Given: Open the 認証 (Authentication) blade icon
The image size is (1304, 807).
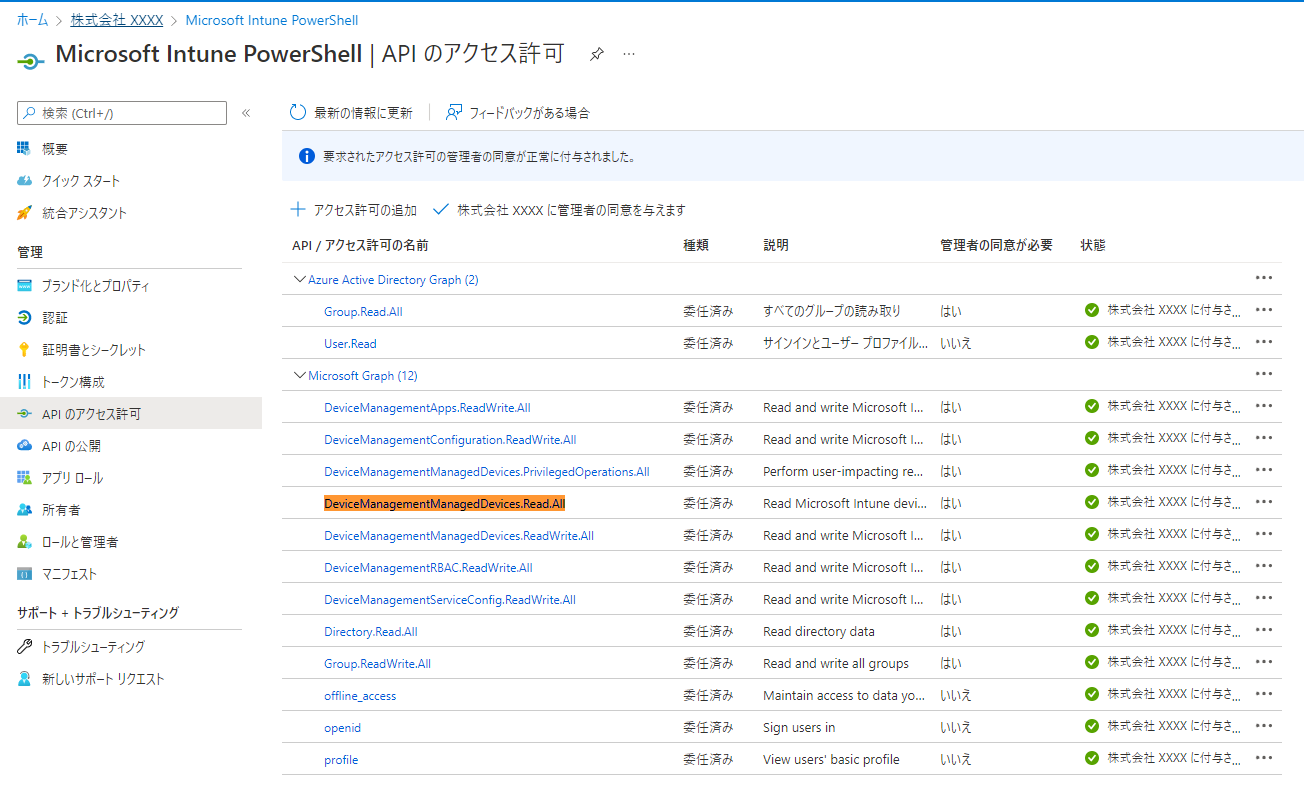Looking at the screenshot, I should (22, 317).
